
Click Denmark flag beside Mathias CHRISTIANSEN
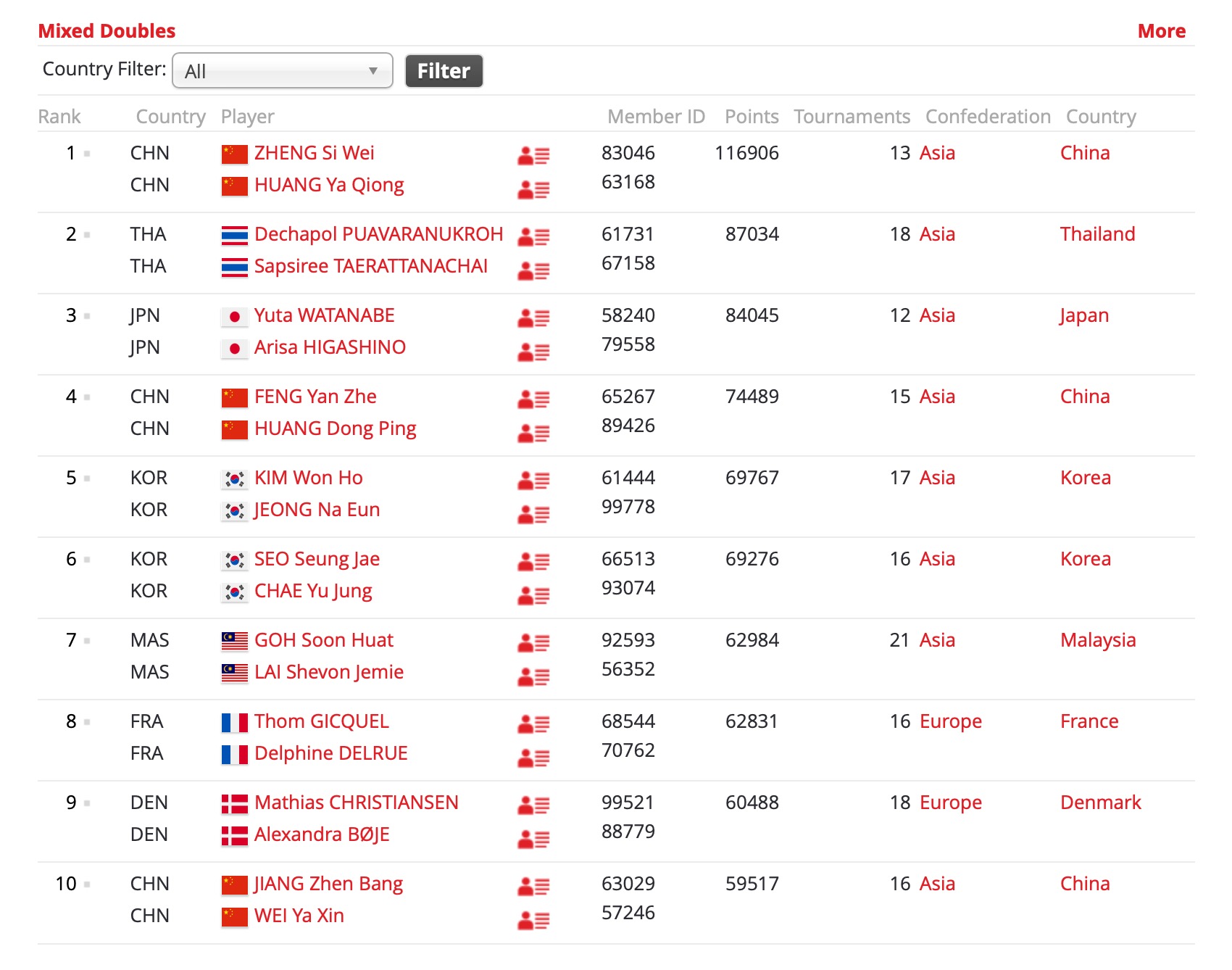click(x=234, y=803)
